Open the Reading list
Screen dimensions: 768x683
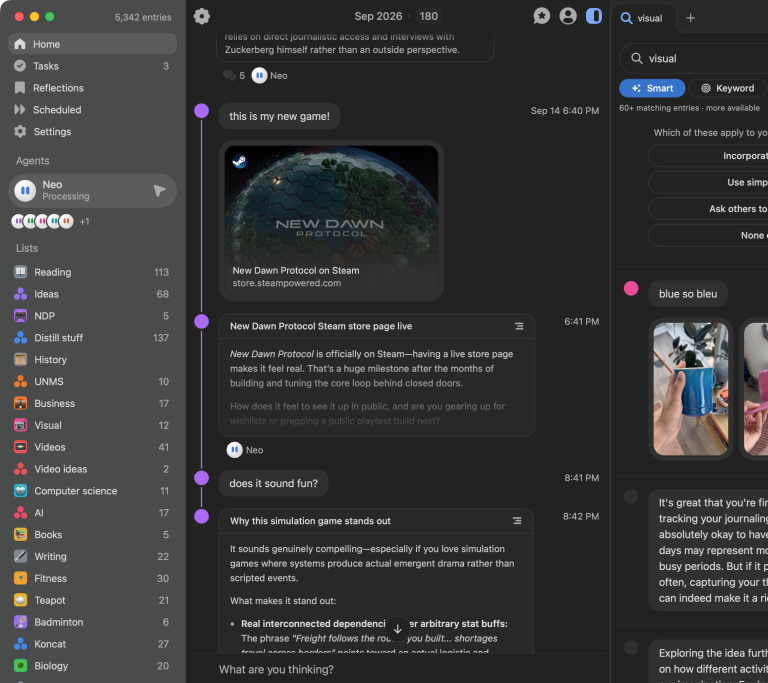pos(93,272)
